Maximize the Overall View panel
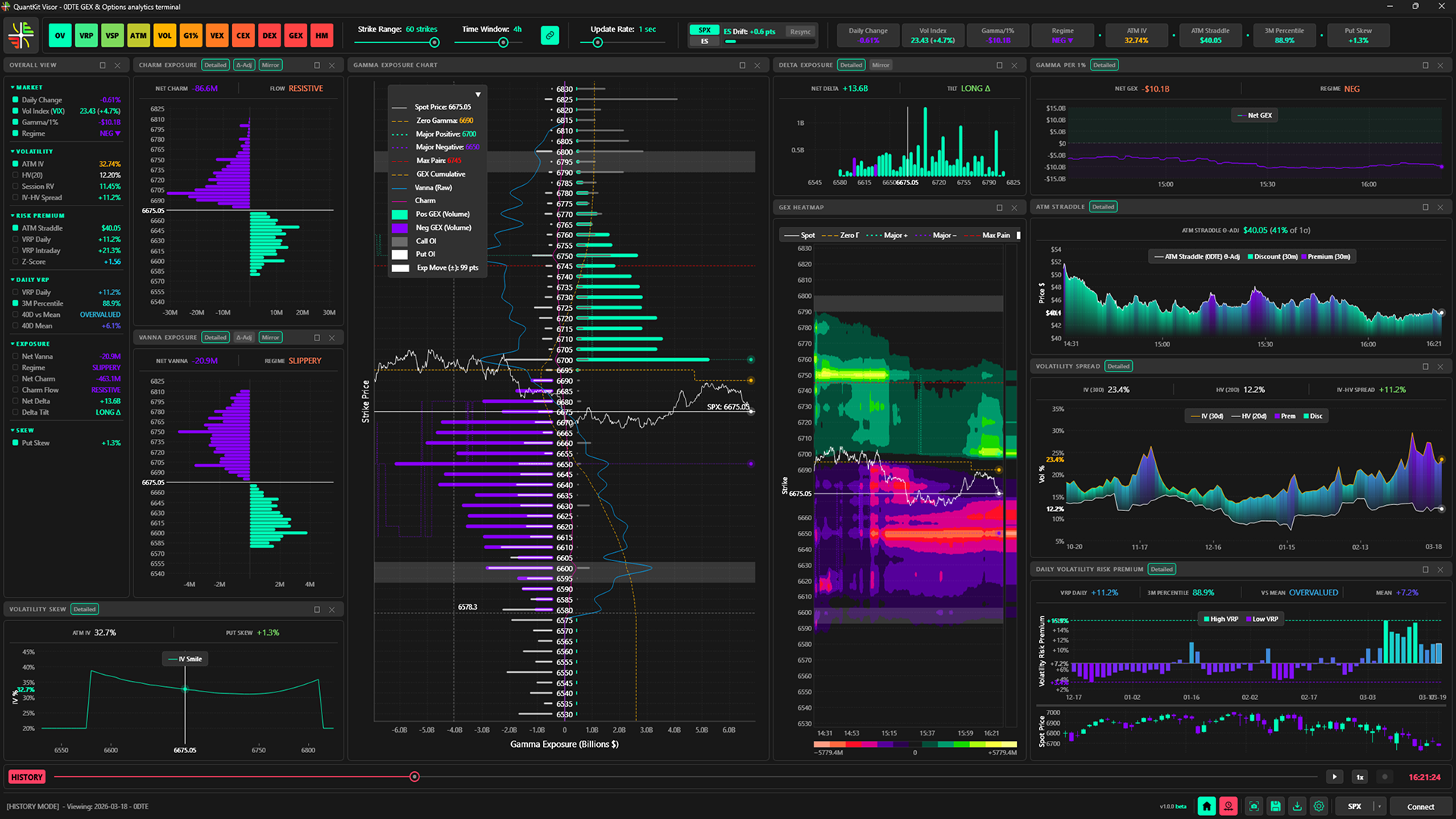 pos(102,65)
